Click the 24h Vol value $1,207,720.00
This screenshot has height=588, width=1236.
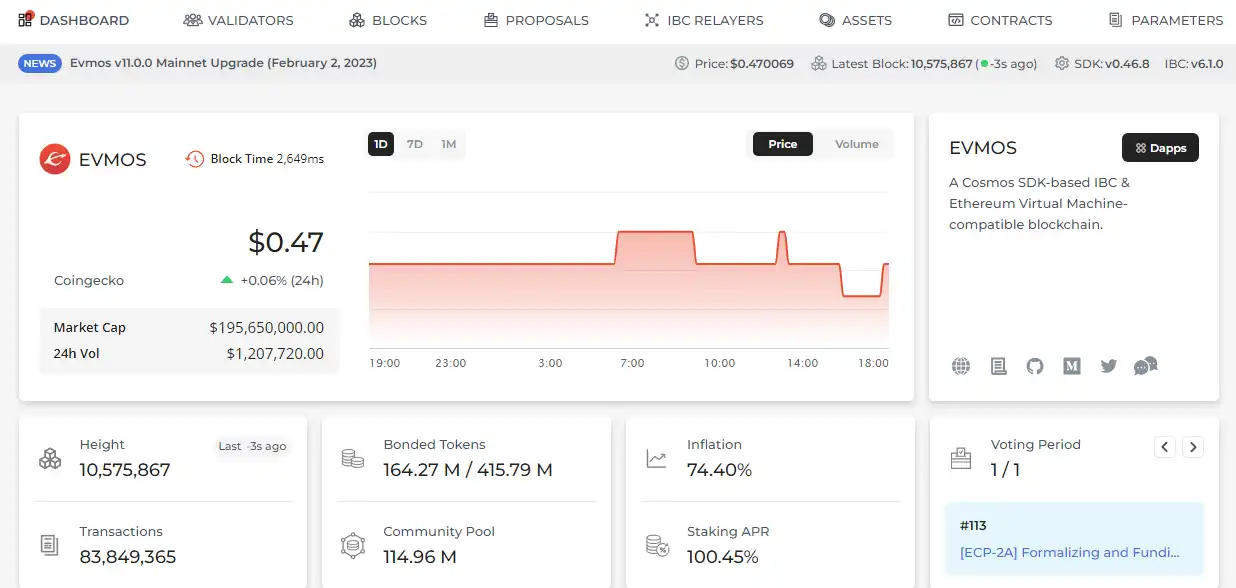click(275, 353)
